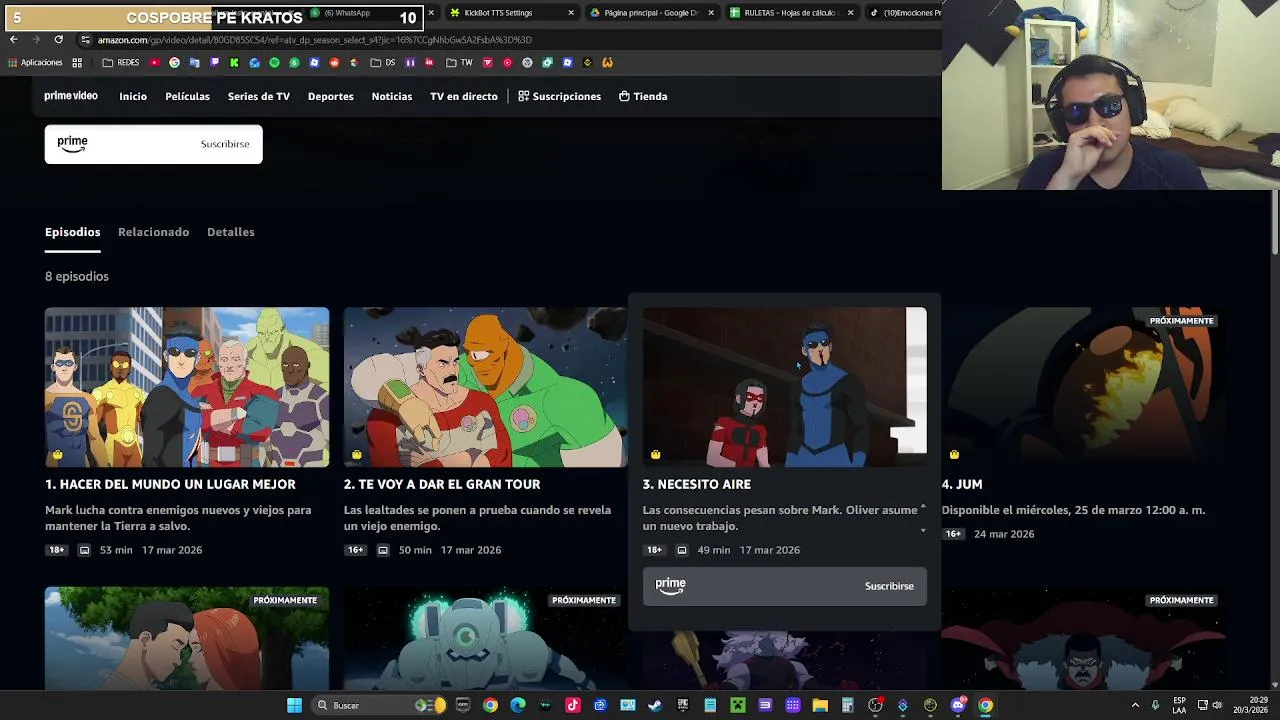
Task: Click Suscribirse under episode 3
Action: tap(889, 586)
